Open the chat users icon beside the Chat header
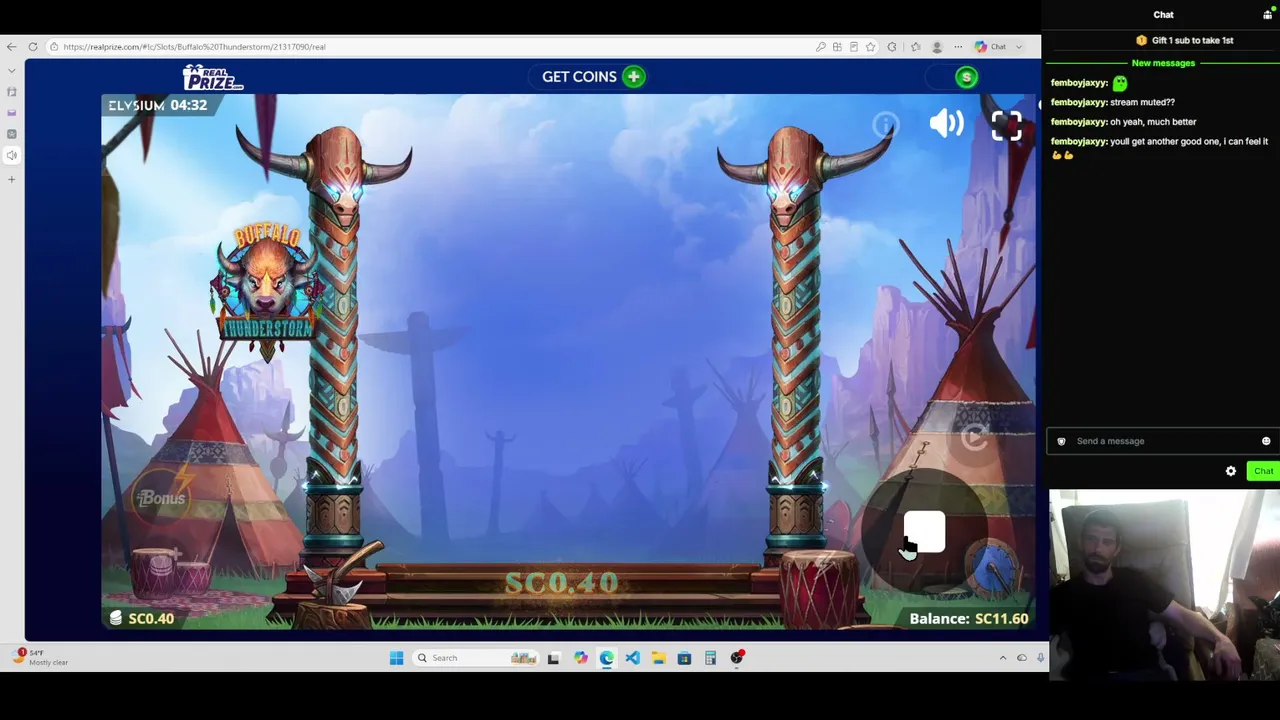The width and height of the screenshot is (1280, 720). (1268, 14)
